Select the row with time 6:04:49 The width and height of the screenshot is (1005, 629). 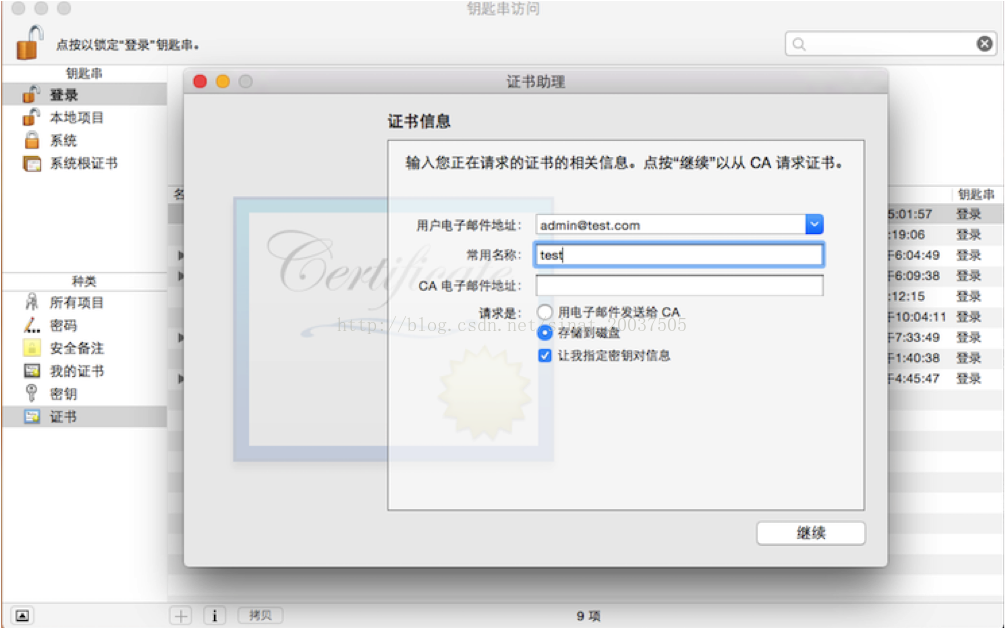pyautogui.click(x=945, y=255)
